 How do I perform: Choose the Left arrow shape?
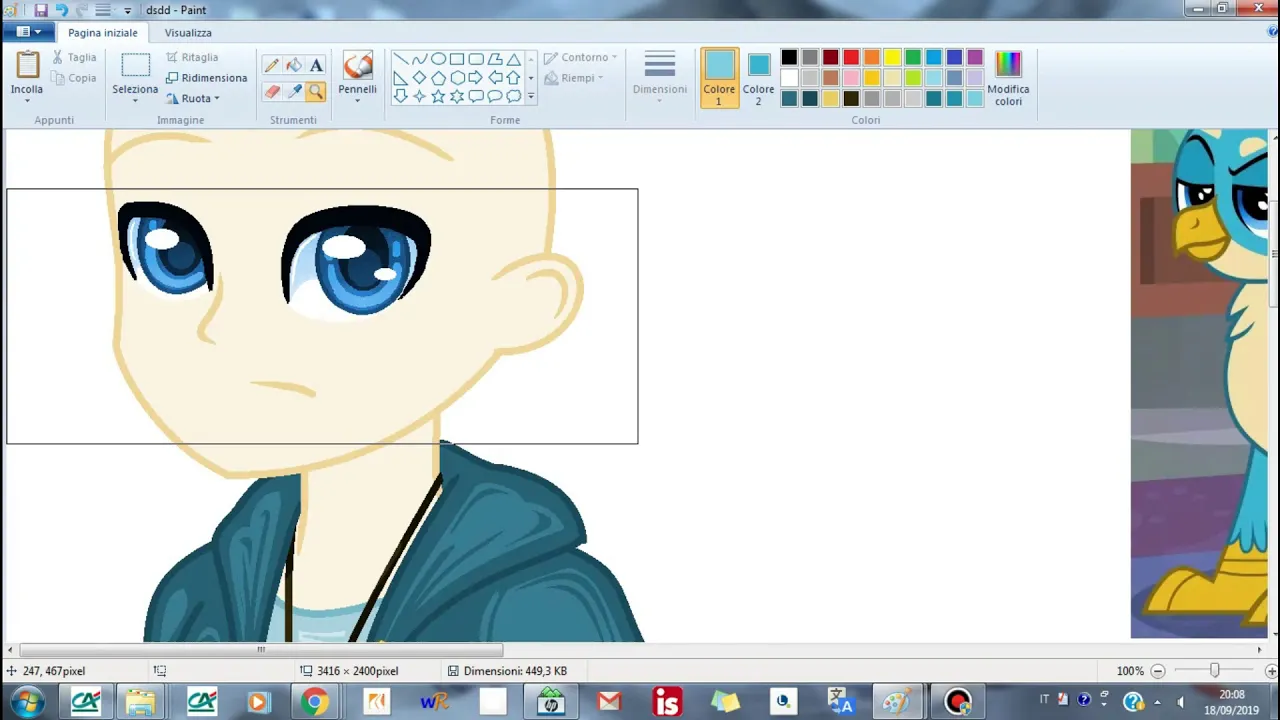click(495, 78)
